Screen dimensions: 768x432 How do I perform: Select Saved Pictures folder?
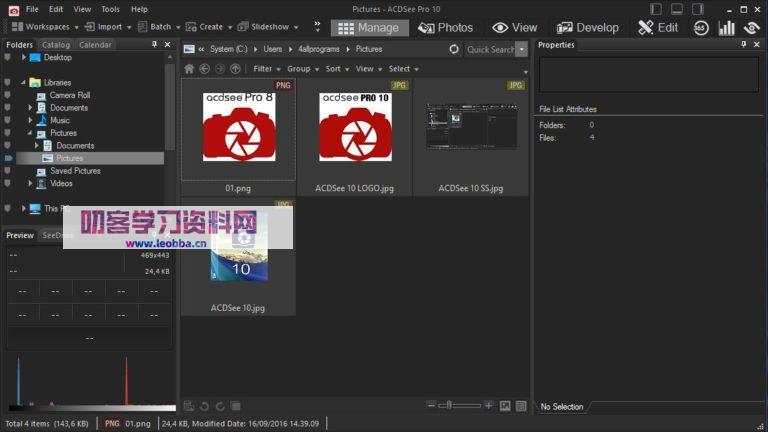[x=75, y=171]
